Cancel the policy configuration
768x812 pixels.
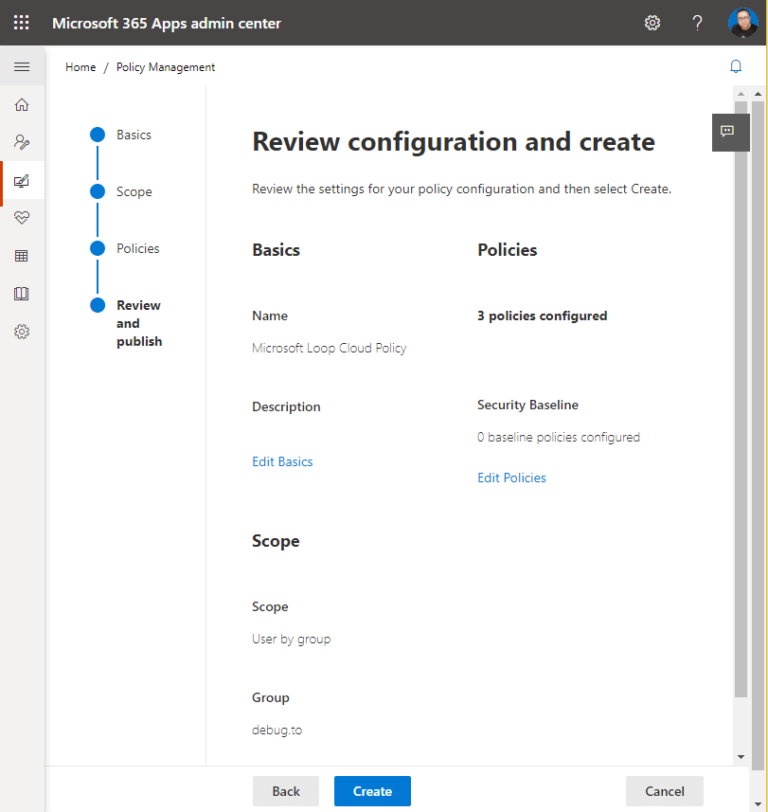tap(664, 791)
